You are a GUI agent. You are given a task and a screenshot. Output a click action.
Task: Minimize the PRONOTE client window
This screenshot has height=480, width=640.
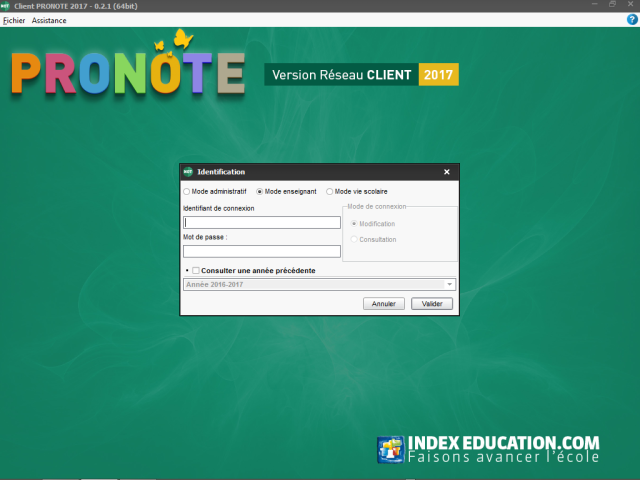[594, 4]
